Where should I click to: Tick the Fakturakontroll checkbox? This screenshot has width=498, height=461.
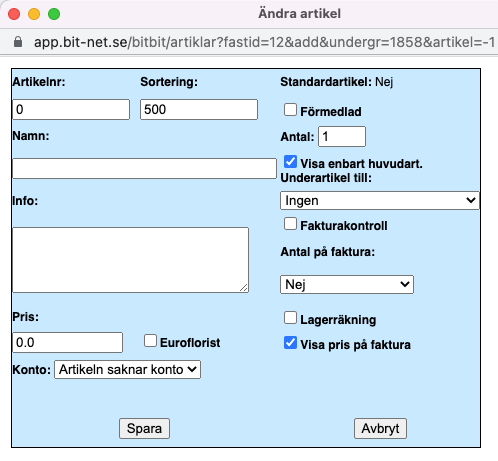point(290,224)
